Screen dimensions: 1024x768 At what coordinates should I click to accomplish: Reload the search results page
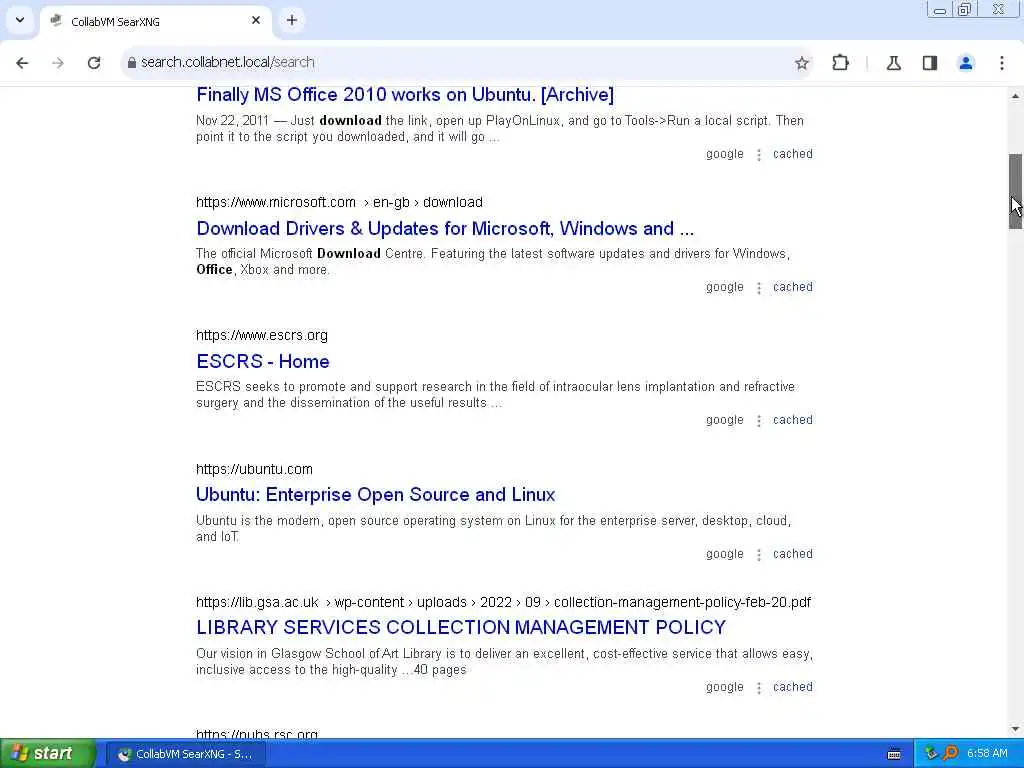coord(94,63)
